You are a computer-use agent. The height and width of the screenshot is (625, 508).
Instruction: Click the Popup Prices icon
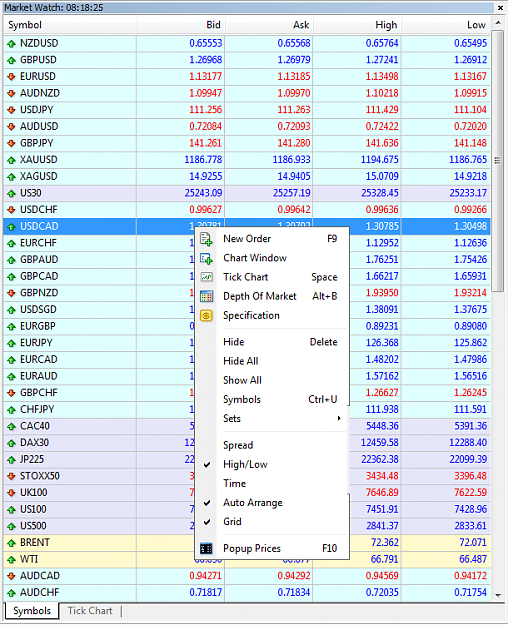[x=206, y=548]
